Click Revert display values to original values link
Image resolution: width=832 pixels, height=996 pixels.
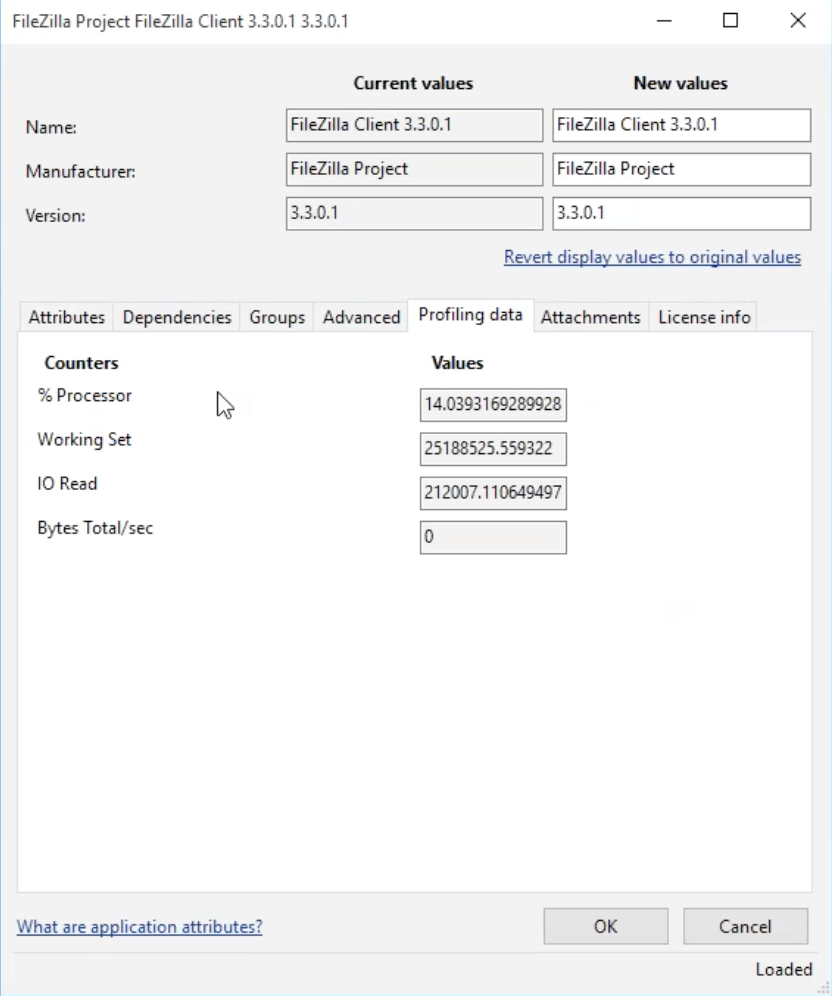click(652, 257)
